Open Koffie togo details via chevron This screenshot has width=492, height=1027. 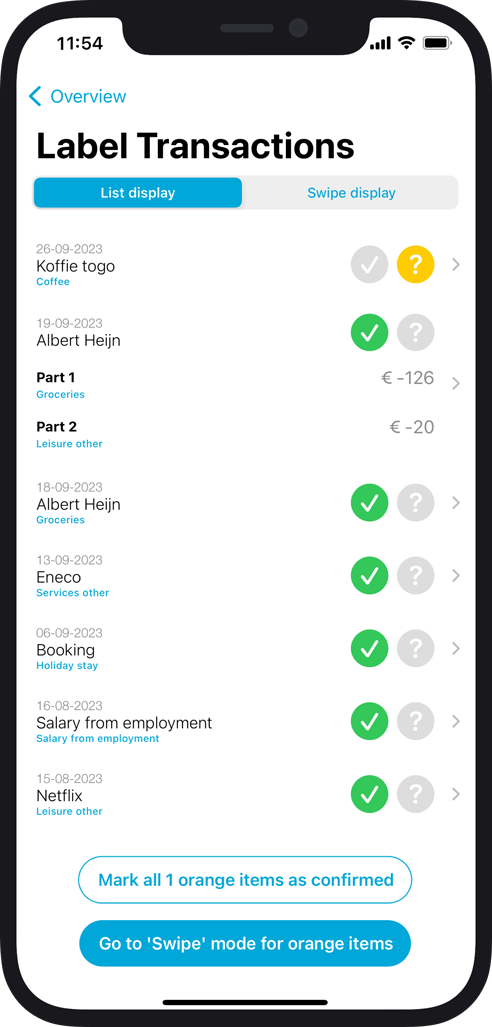tap(457, 265)
